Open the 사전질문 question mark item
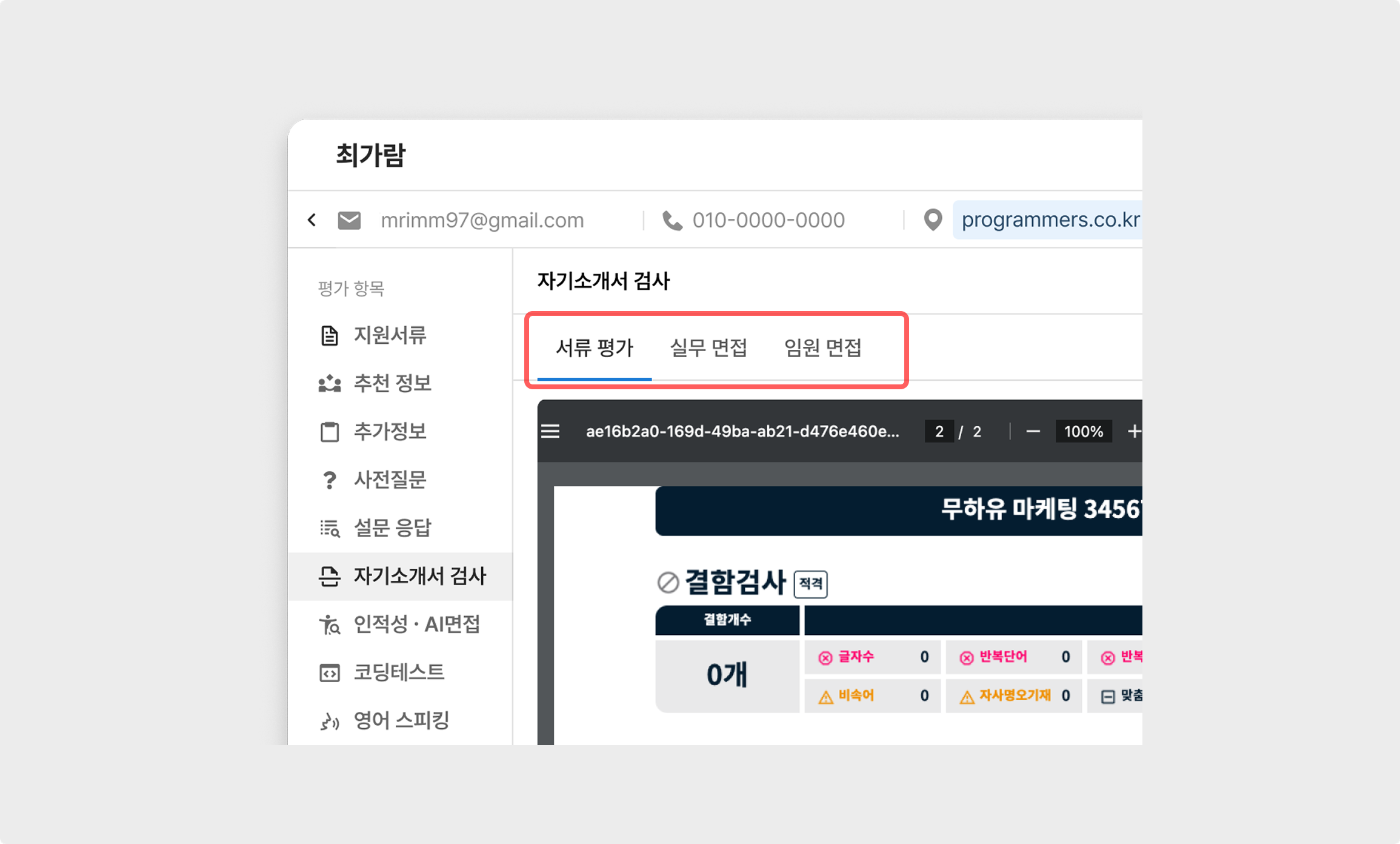The height and width of the screenshot is (844, 1400). tap(390, 480)
